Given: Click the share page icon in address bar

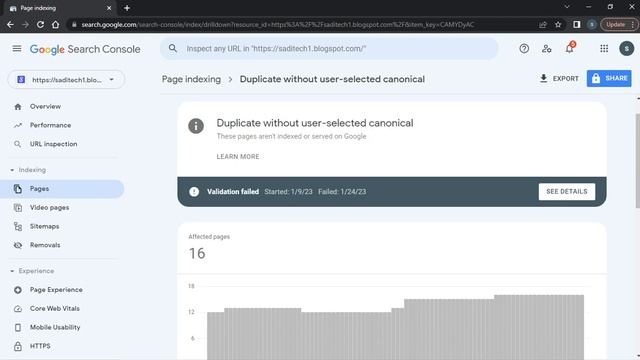Looking at the screenshot, I should click(543, 24).
